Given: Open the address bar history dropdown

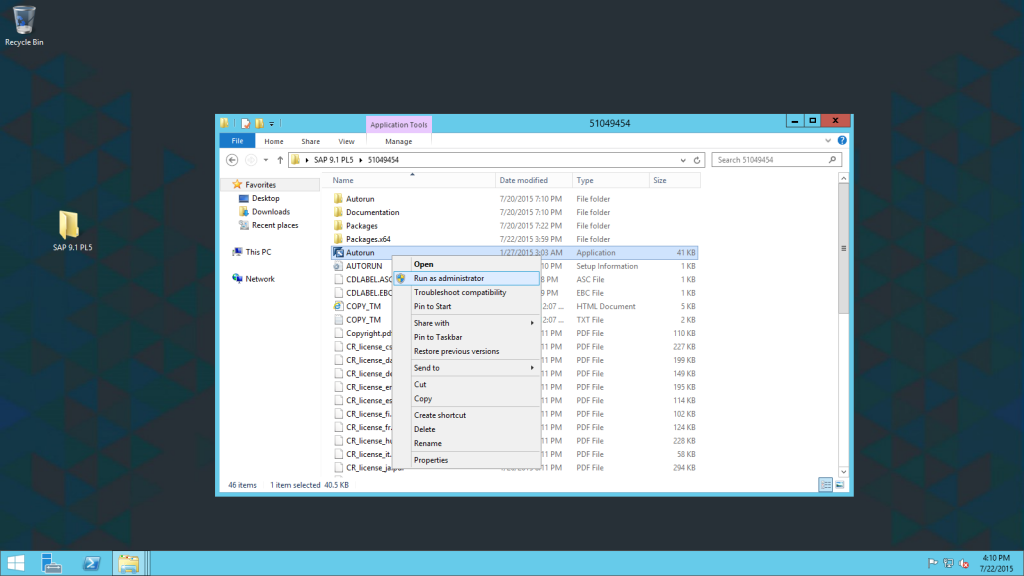Looking at the screenshot, I should 683,160.
